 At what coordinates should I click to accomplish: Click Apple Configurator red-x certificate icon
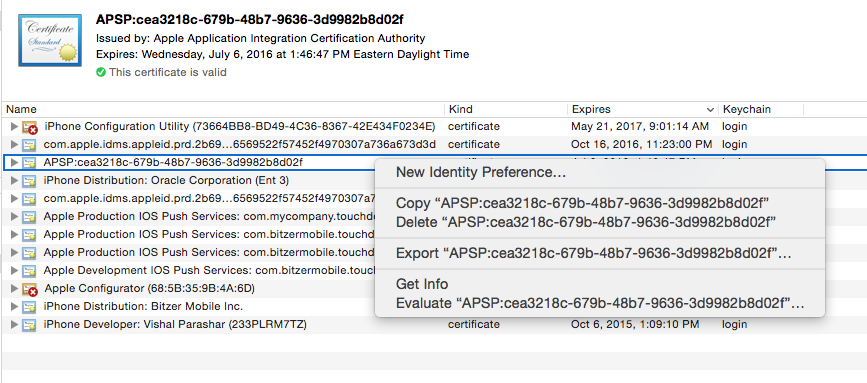pyautogui.click(x=29, y=289)
